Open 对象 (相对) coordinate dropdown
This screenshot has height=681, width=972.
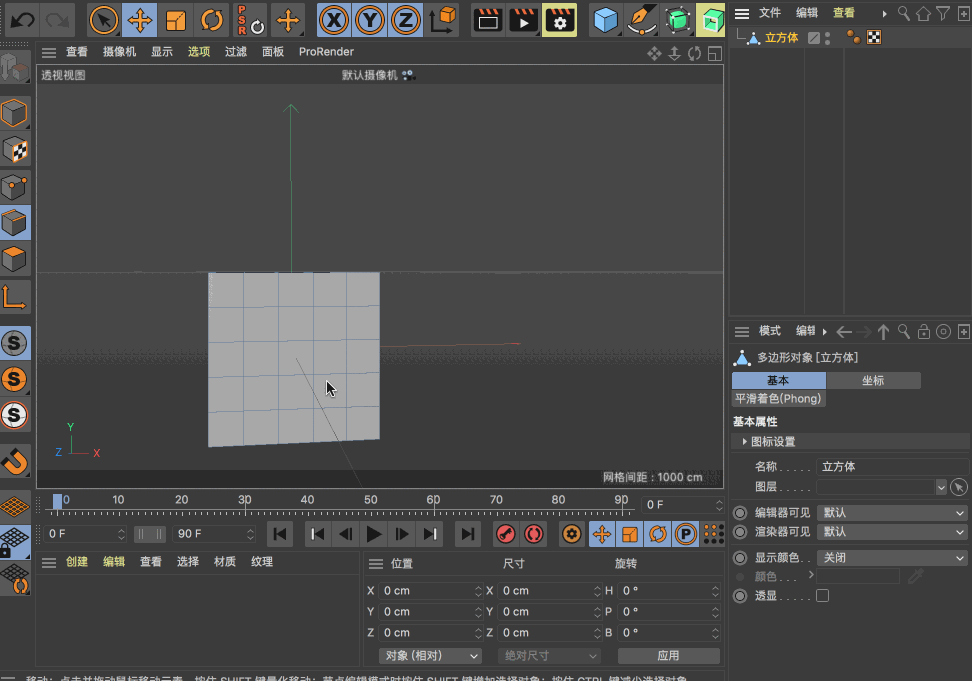(430, 656)
